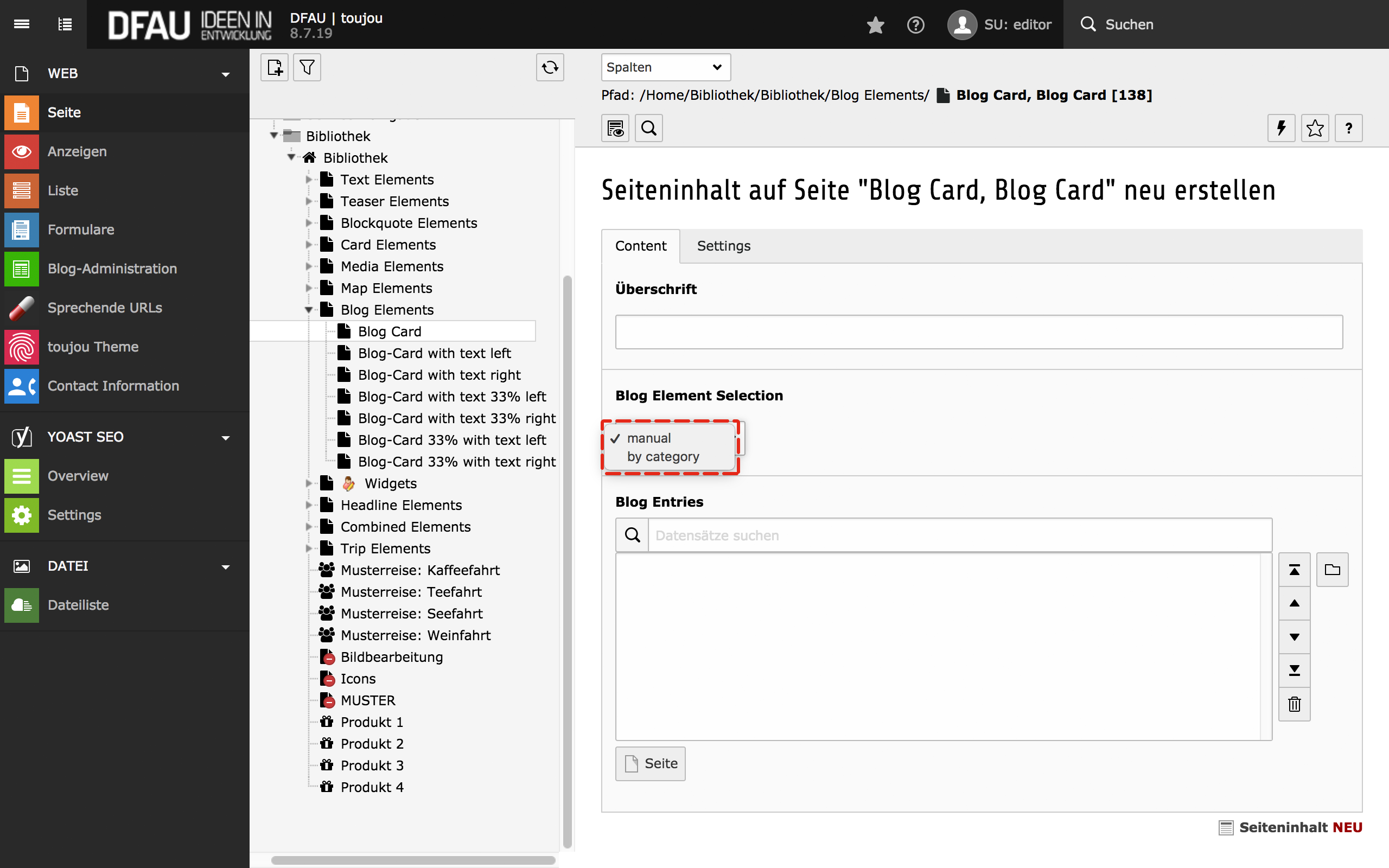This screenshot has height=868, width=1389.
Task: Click the SU: editor user avatar
Action: pos(962,25)
